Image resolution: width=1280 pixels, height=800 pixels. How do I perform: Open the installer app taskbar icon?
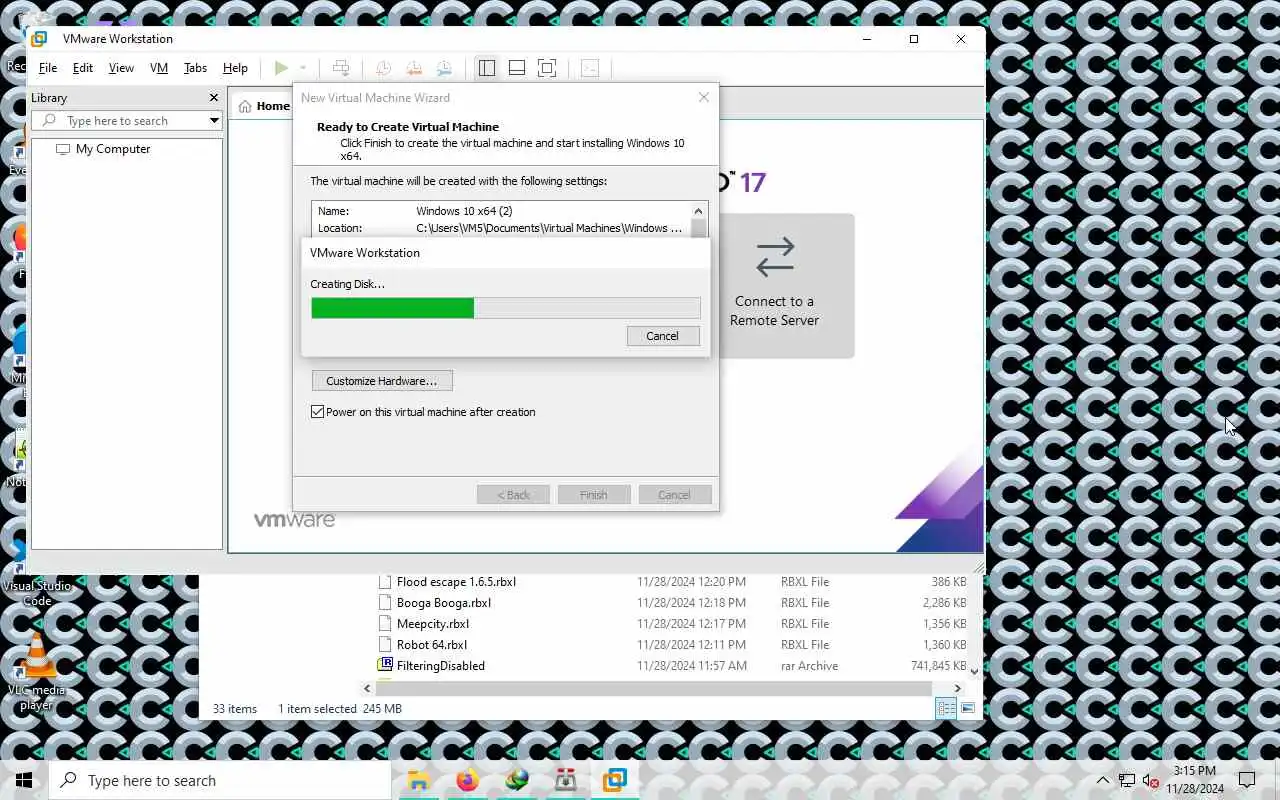click(x=565, y=780)
